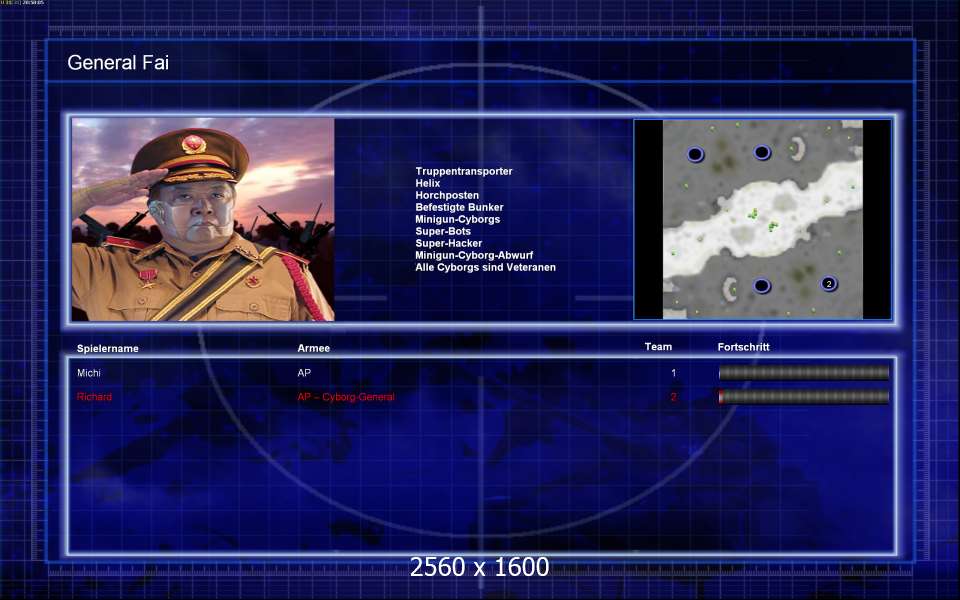Click 'Alle Cyborgs sind Veteranen' line
960x600 pixels.
pos(486,268)
